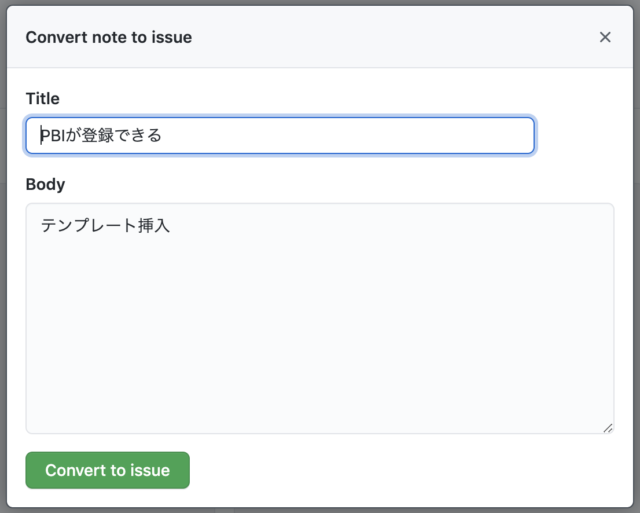The width and height of the screenshot is (640, 513).
Task: Click the Title label
Action: [42, 99]
